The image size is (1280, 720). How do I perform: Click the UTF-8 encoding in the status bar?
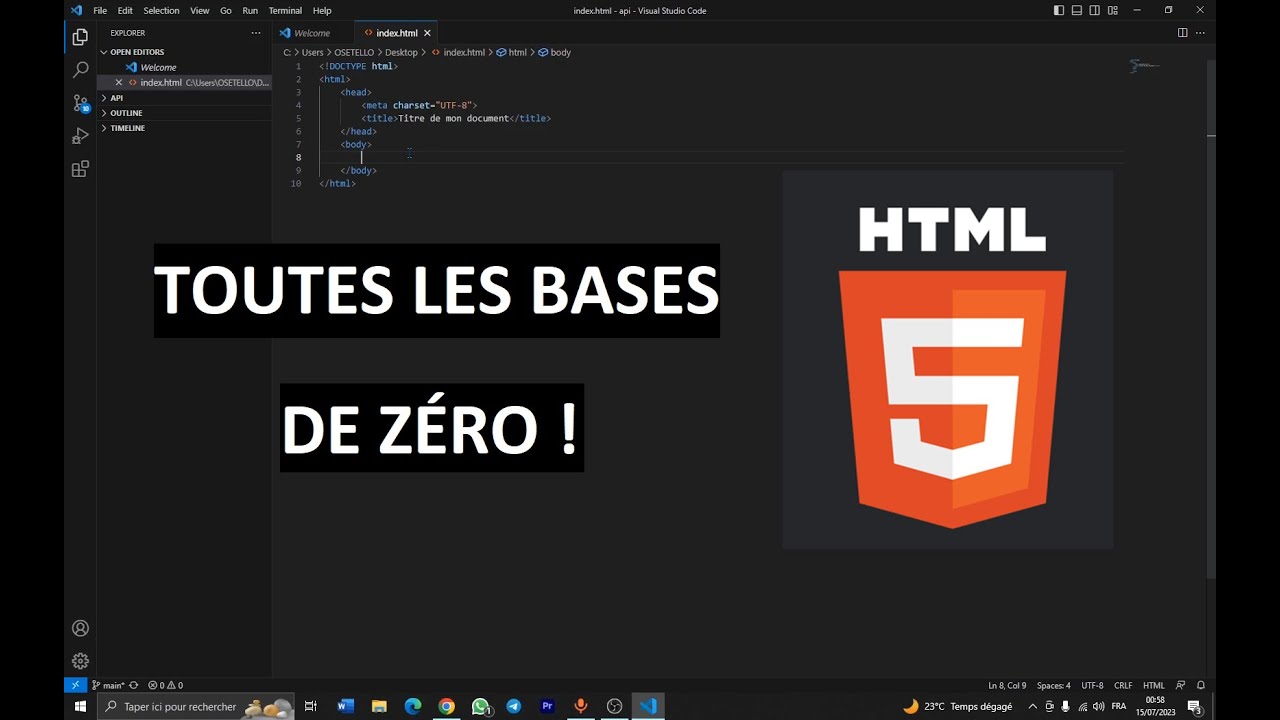click(x=1091, y=685)
